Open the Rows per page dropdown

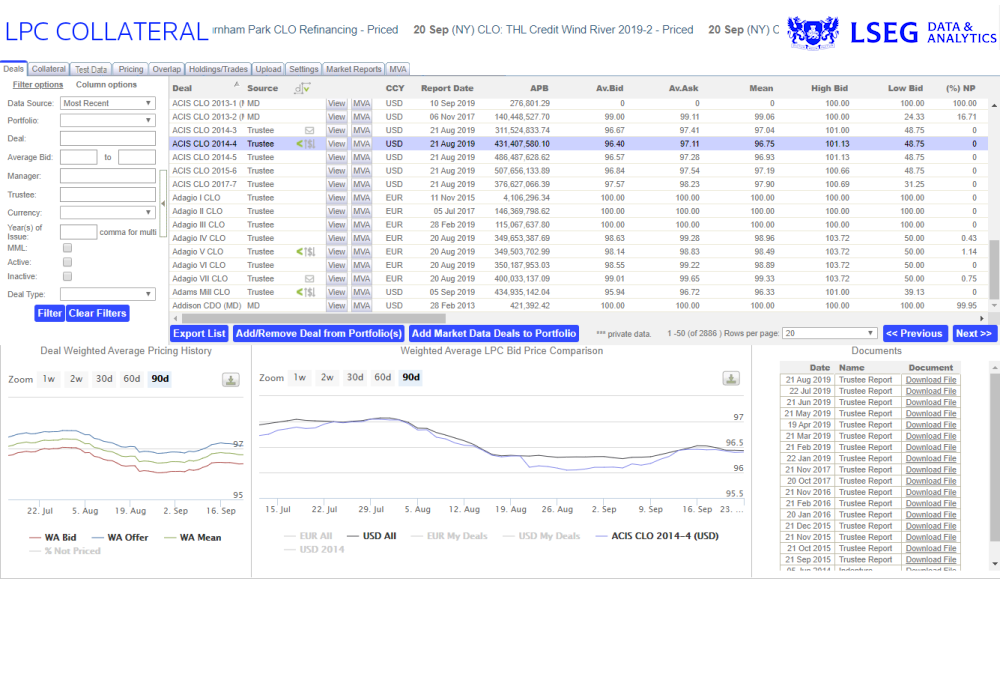pyautogui.click(x=829, y=333)
